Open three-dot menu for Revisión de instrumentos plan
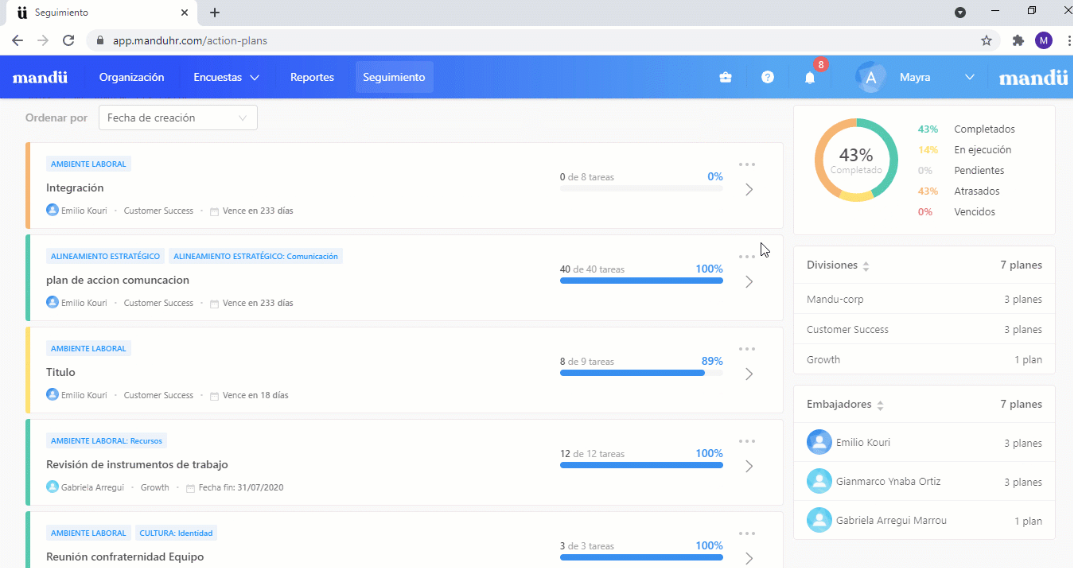1073x568 pixels. coord(747,441)
